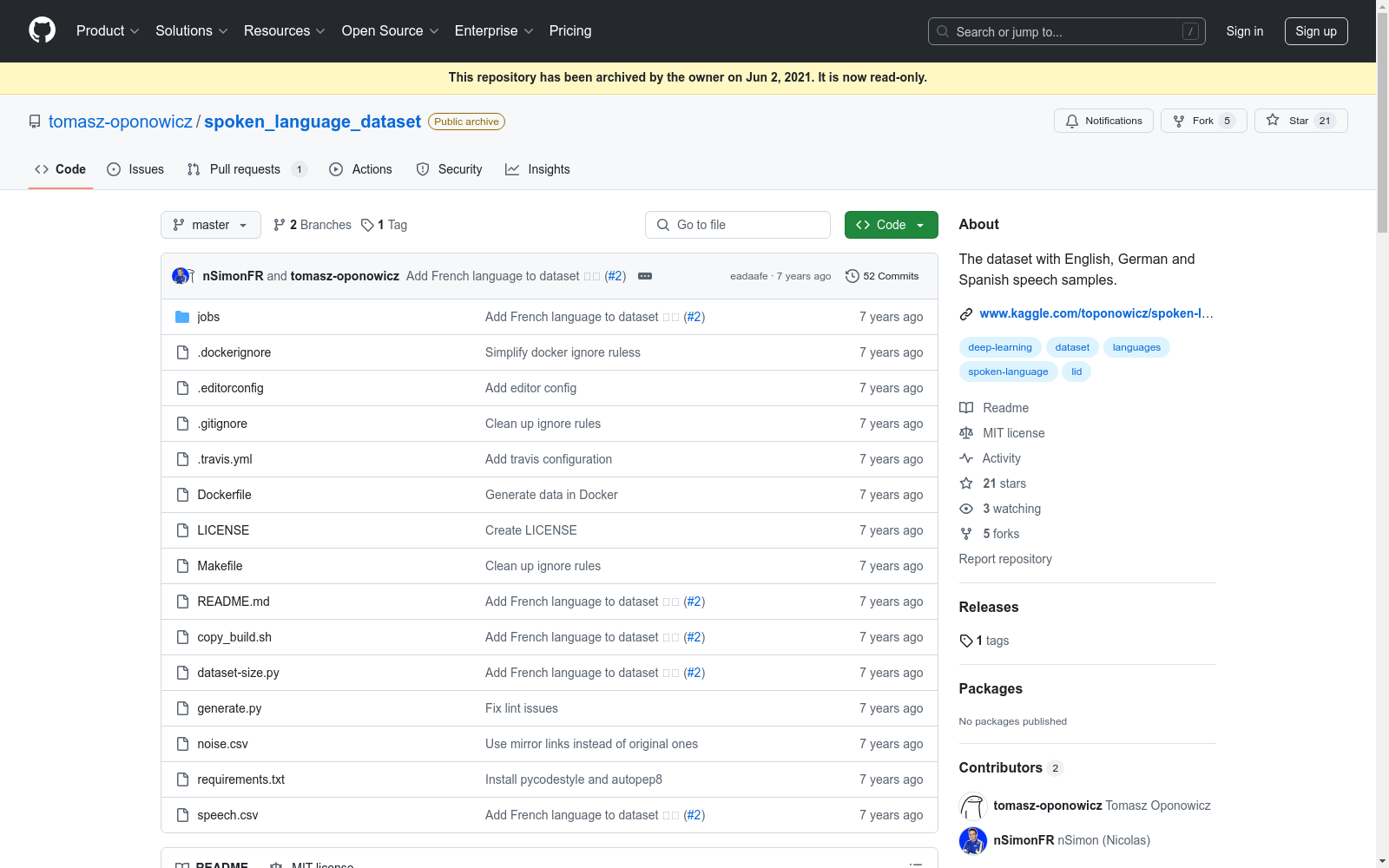Click the notifications bell icon

click(1072, 121)
